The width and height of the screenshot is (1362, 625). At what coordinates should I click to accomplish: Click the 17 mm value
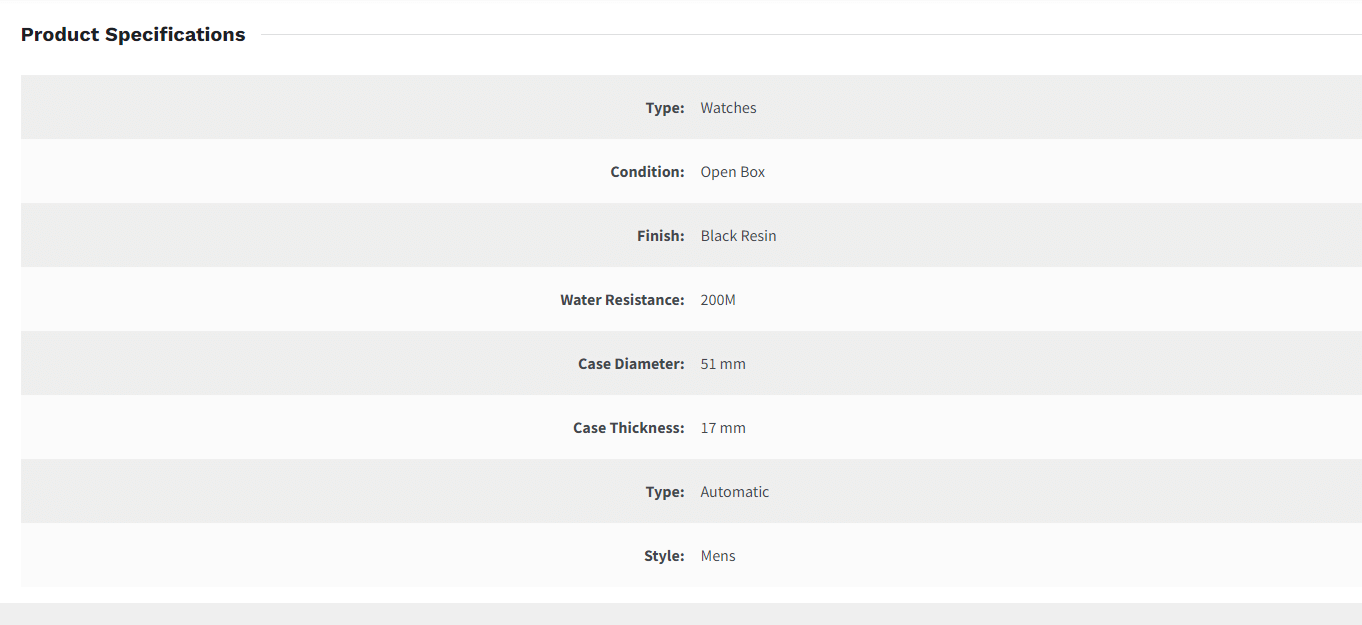[x=723, y=428]
